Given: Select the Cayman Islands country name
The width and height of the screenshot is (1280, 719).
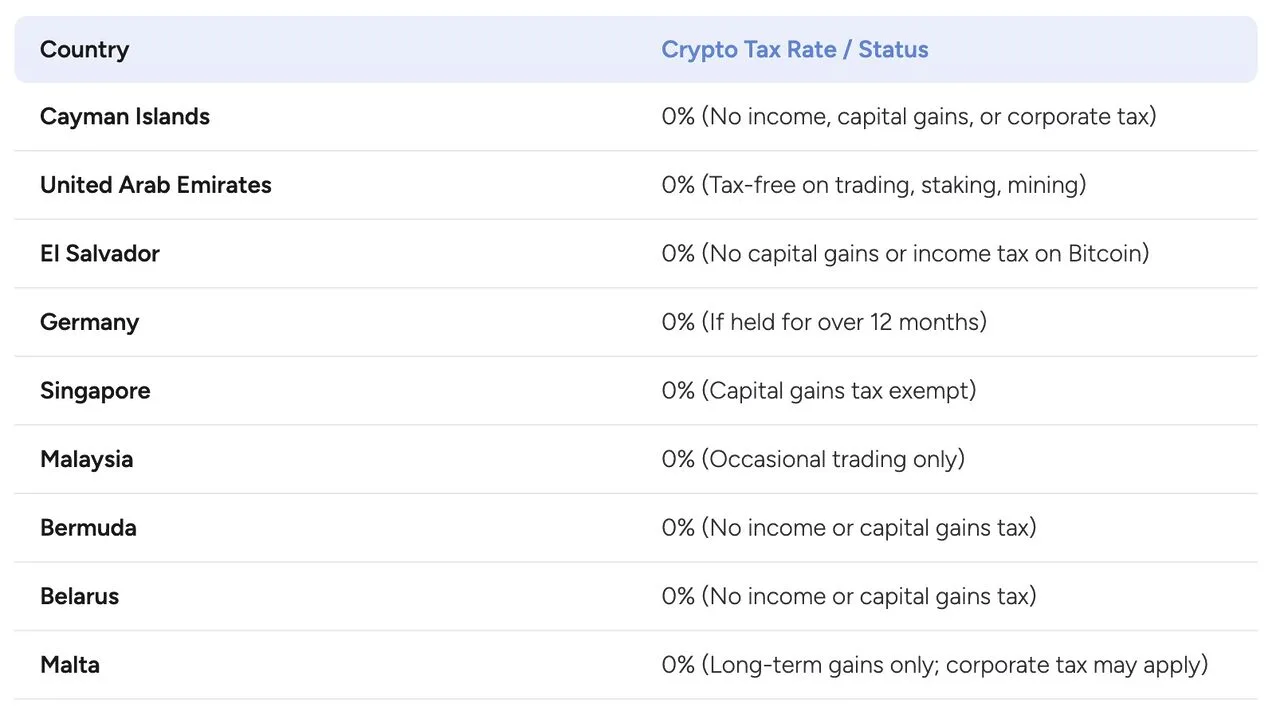Looking at the screenshot, I should tap(125, 116).
